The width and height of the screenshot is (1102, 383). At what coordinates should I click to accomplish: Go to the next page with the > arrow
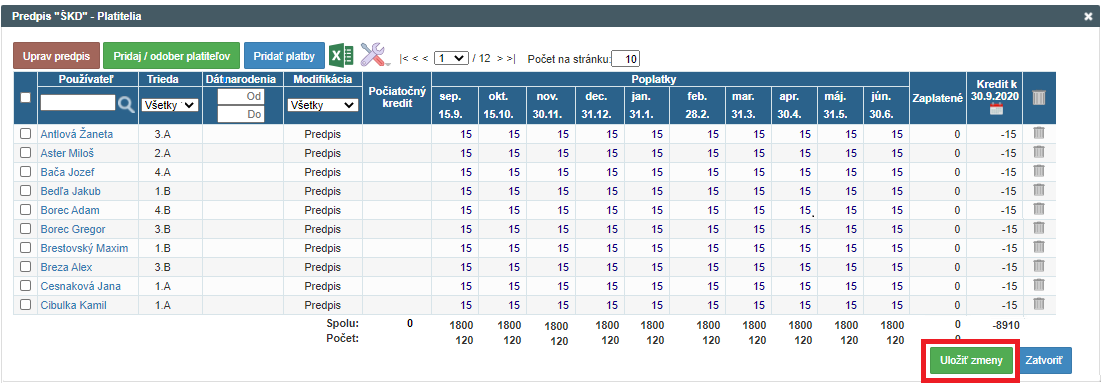tap(500, 59)
